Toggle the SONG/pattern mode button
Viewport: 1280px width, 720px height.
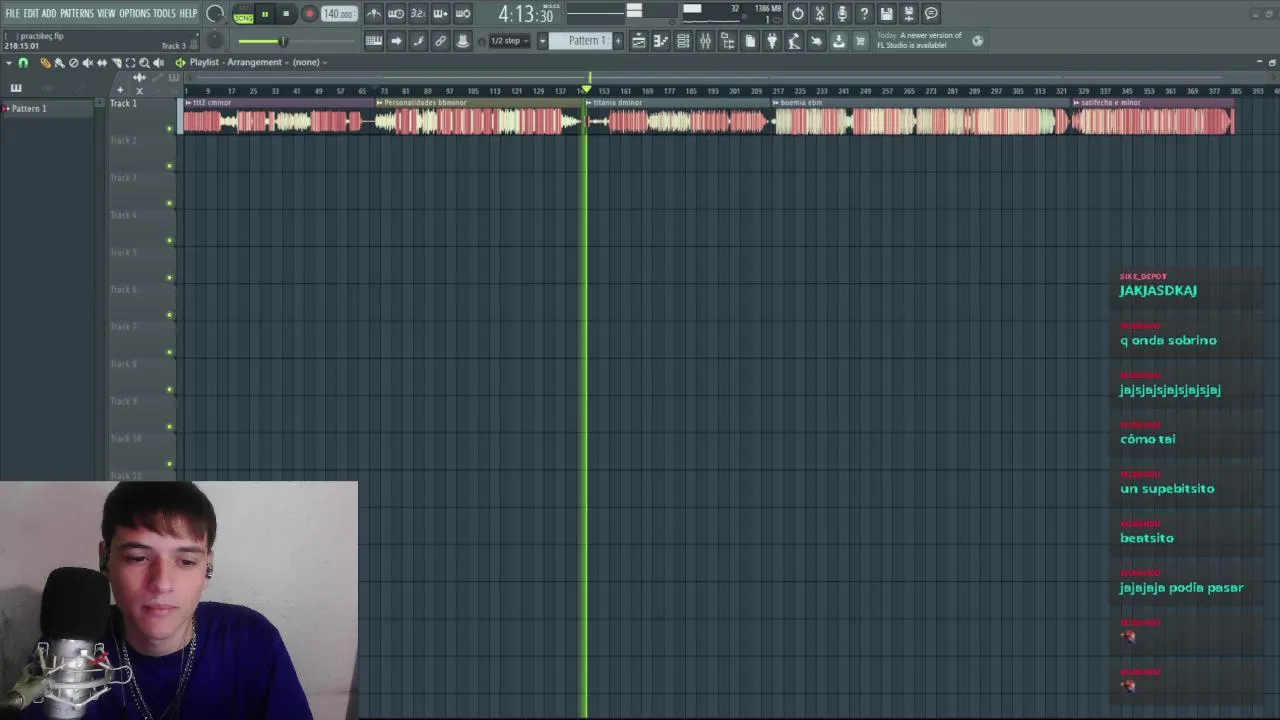(243, 14)
